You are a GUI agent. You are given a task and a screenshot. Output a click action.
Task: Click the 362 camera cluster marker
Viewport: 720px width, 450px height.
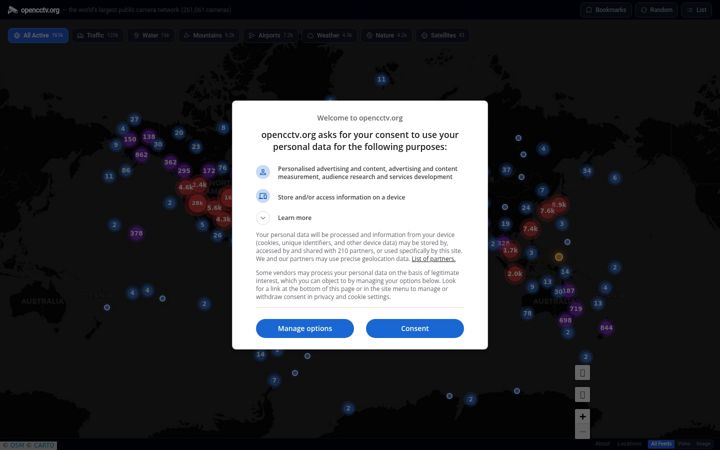point(170,162)
